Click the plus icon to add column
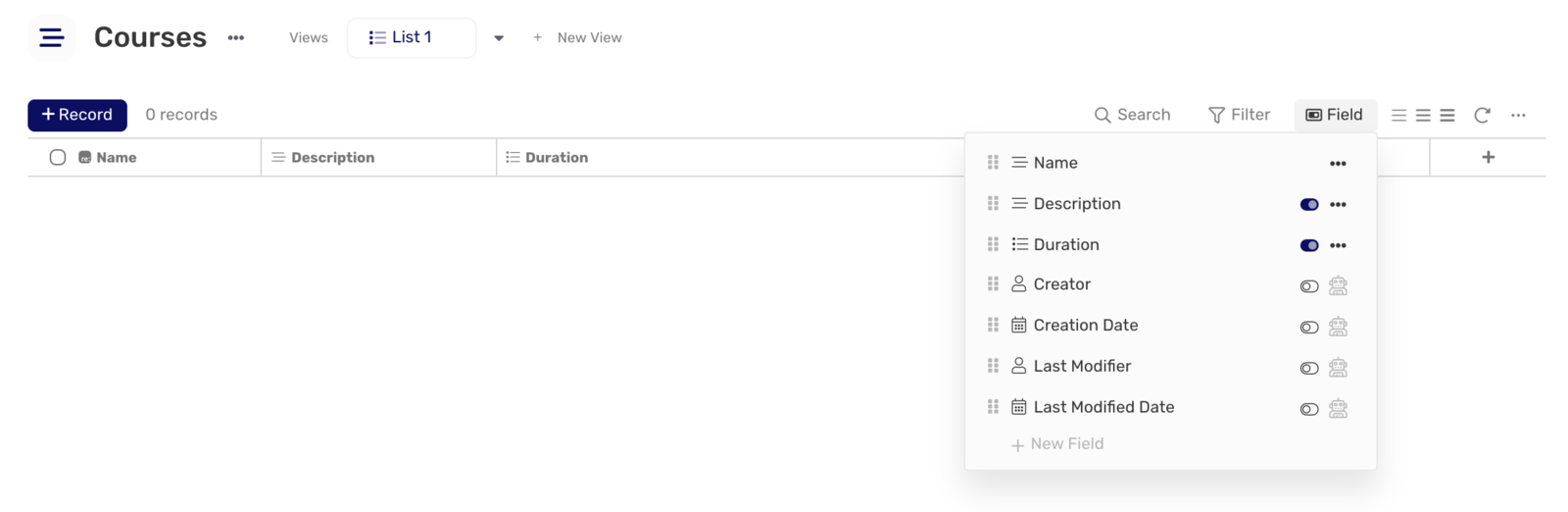 1488,157
